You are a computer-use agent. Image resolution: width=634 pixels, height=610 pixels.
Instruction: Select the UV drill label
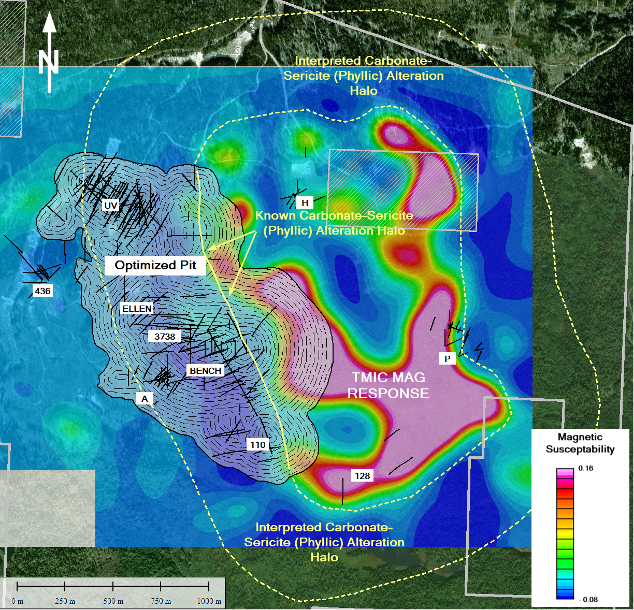(x=110, y=205)
